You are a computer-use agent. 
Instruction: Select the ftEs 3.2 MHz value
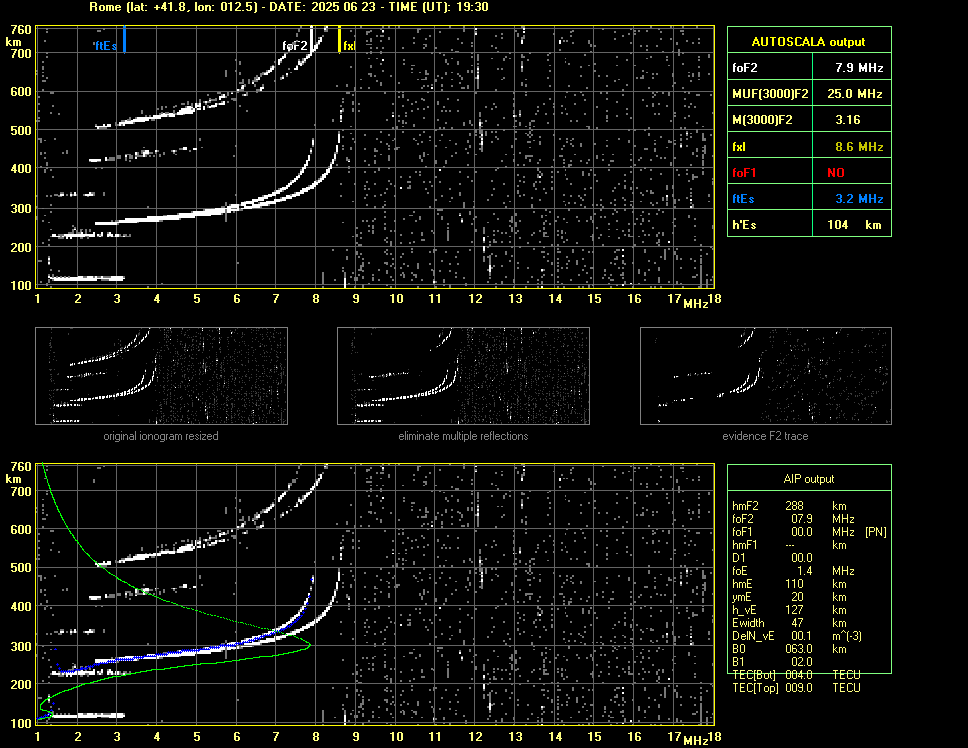click(859, 199)
